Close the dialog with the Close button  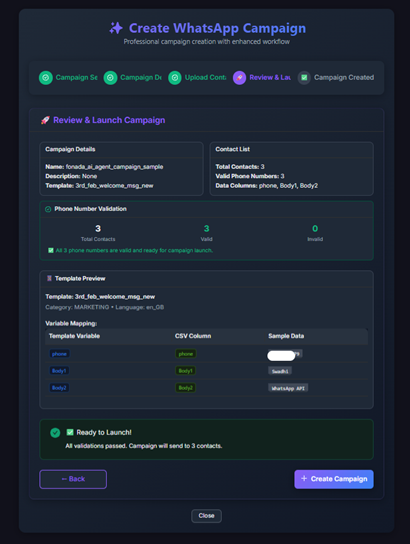click(206, 516)
